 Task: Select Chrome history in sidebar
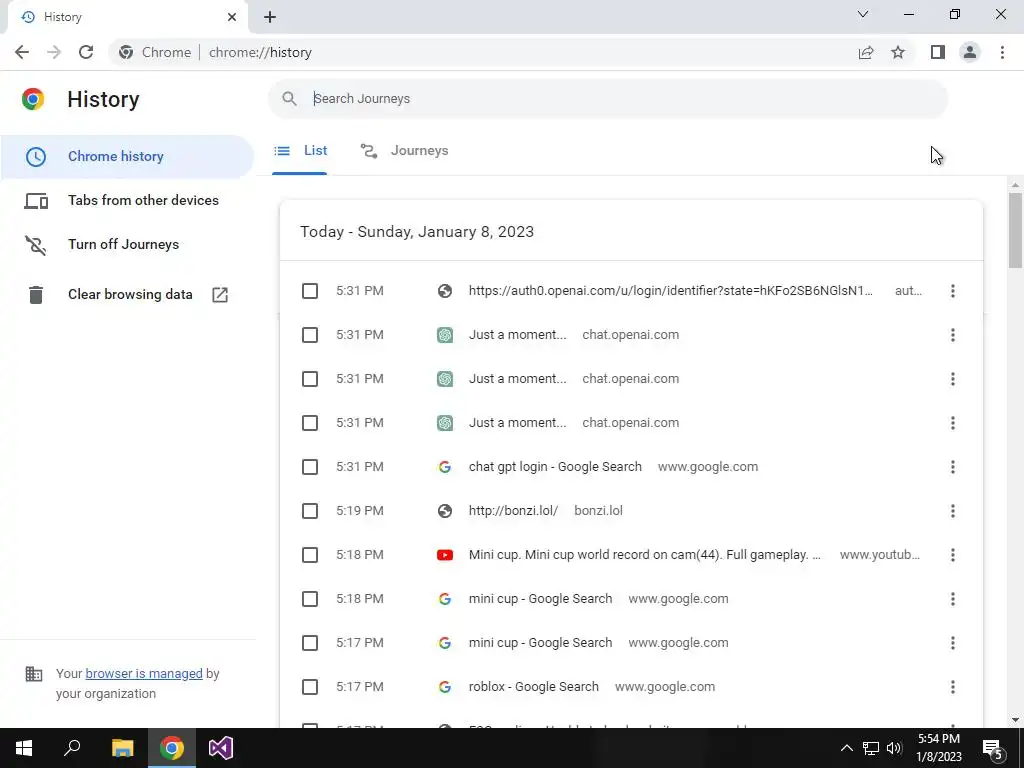coord(127,157)
